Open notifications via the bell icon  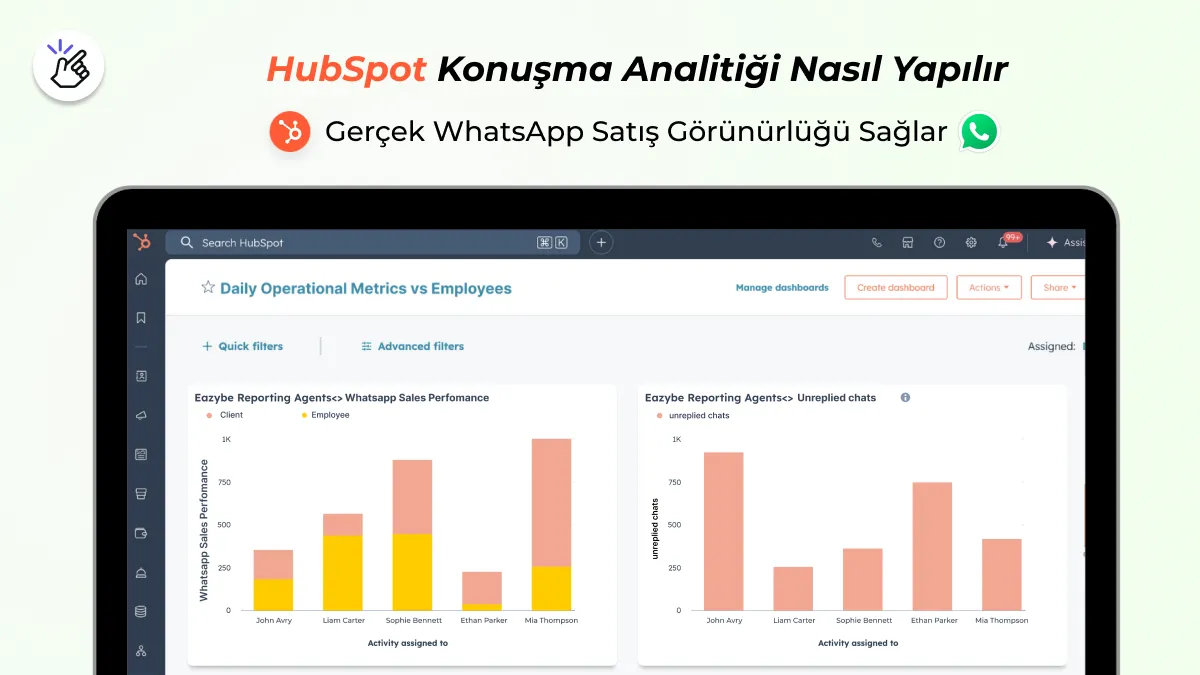[1002, 242]
